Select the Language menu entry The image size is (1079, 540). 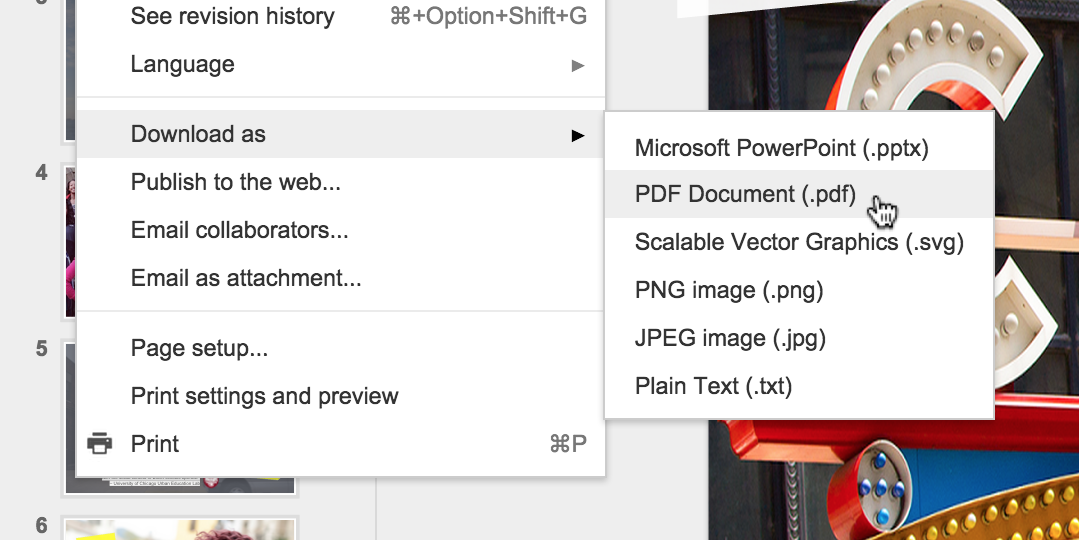click(x=182, y=64)
